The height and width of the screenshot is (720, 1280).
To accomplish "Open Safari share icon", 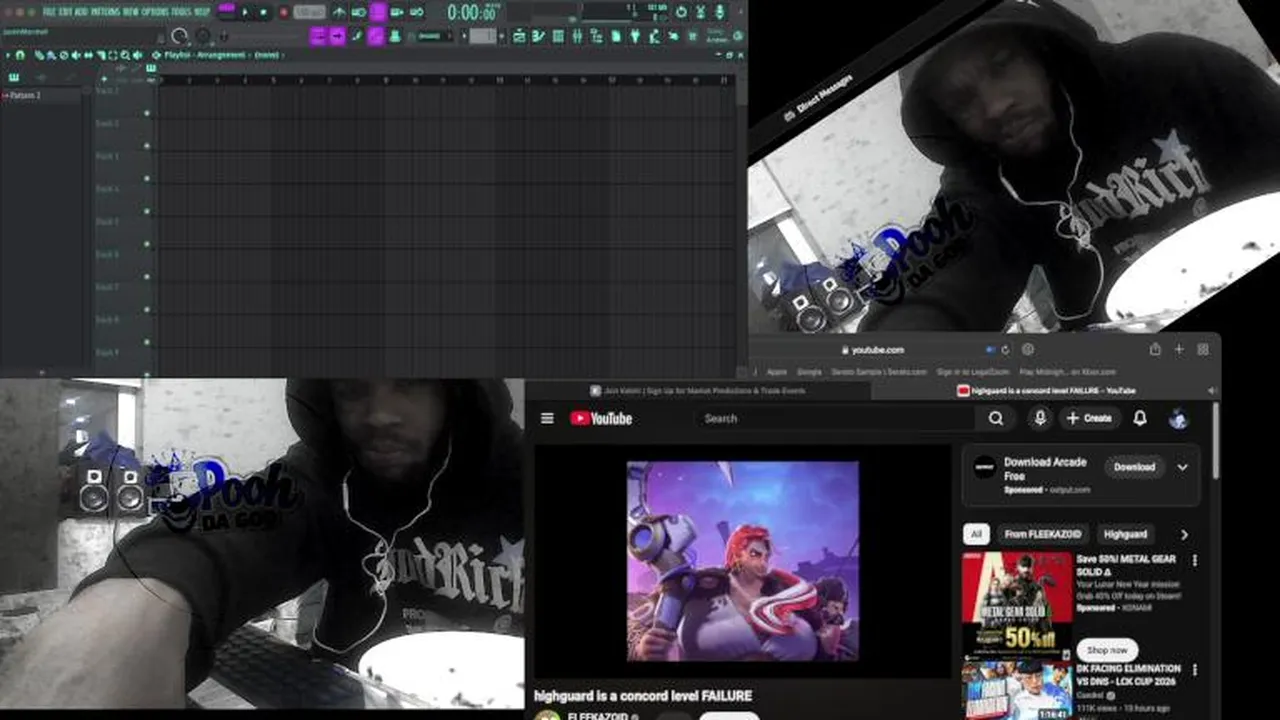I will tap(1155, 350).
